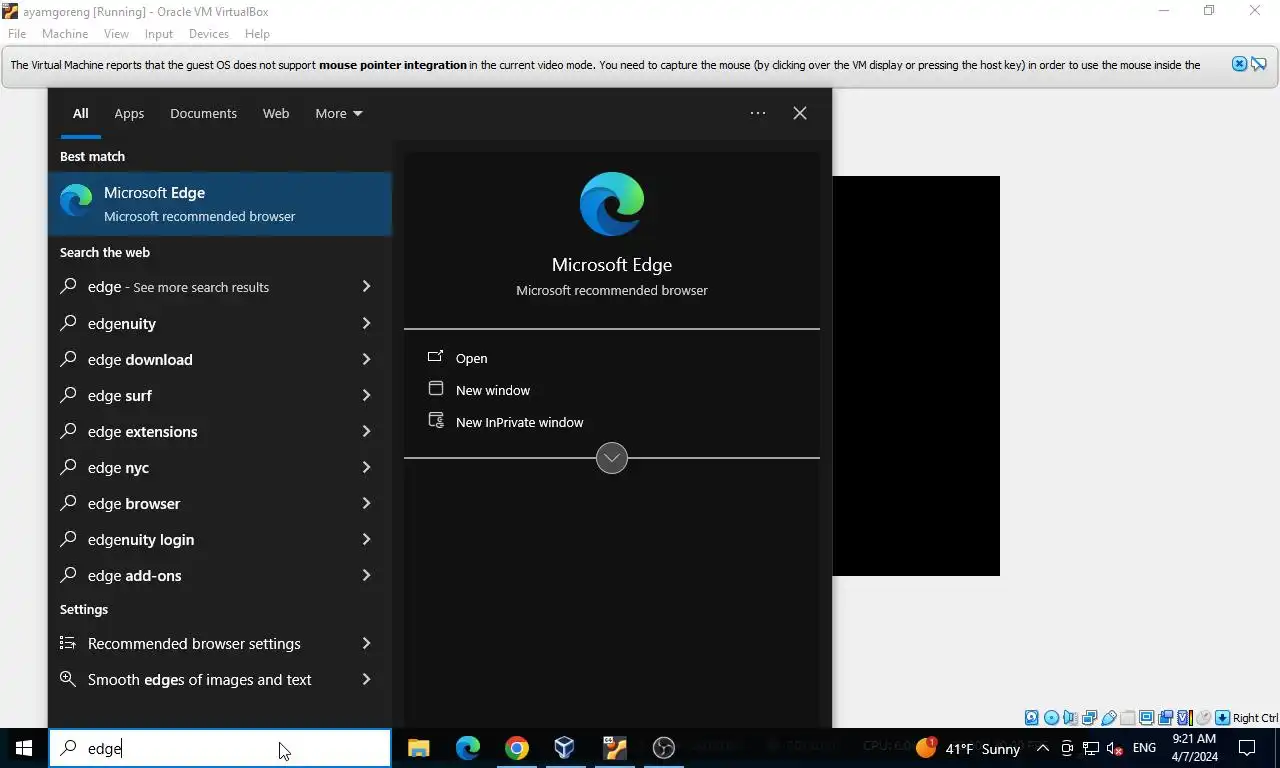Open the search panel three-dots options
1280x768 pixels.
(x=758, y=113)
